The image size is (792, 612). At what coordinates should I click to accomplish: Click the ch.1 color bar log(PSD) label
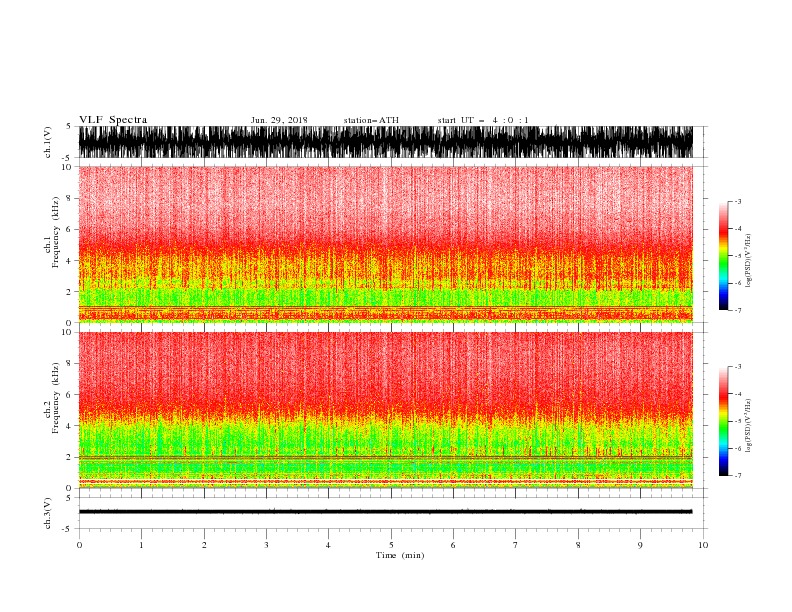tap(749, 261)
